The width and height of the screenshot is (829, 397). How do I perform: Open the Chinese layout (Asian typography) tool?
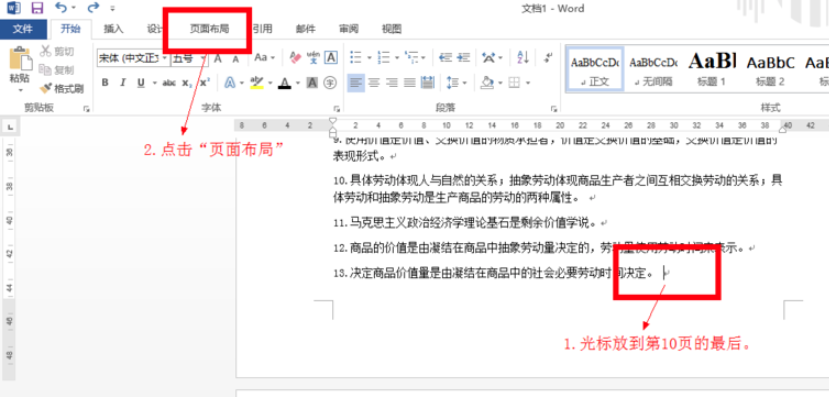pyautogui.click(x=488, y=57)
